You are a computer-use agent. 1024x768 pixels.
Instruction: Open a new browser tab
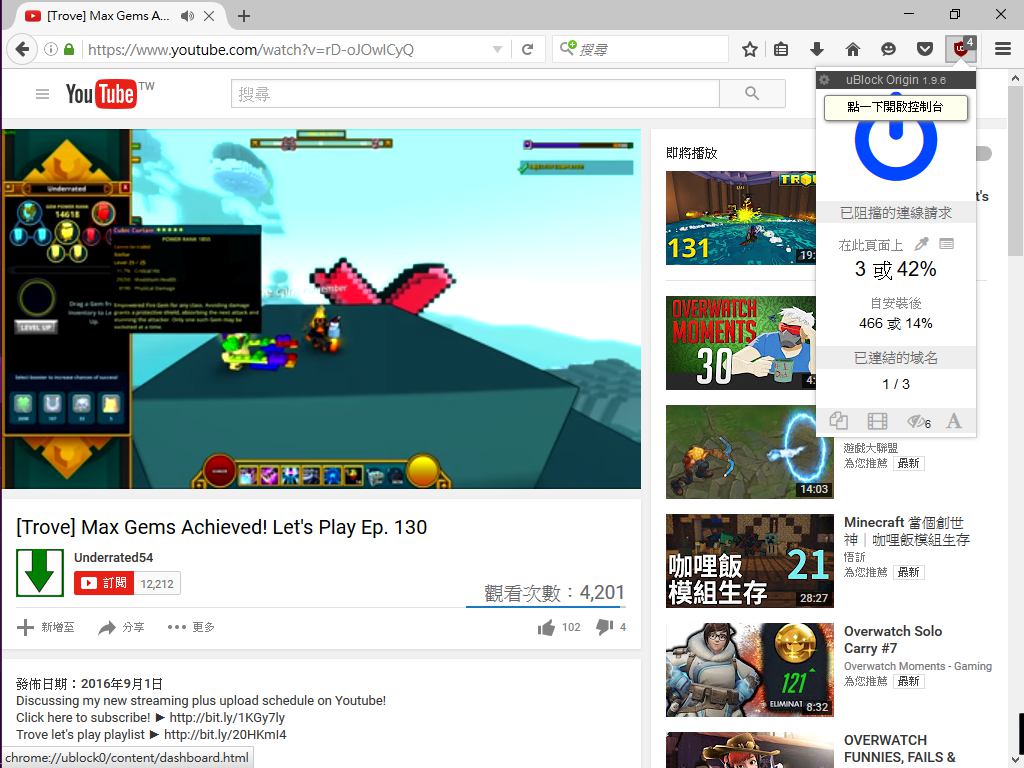click(x=244, y=16)
